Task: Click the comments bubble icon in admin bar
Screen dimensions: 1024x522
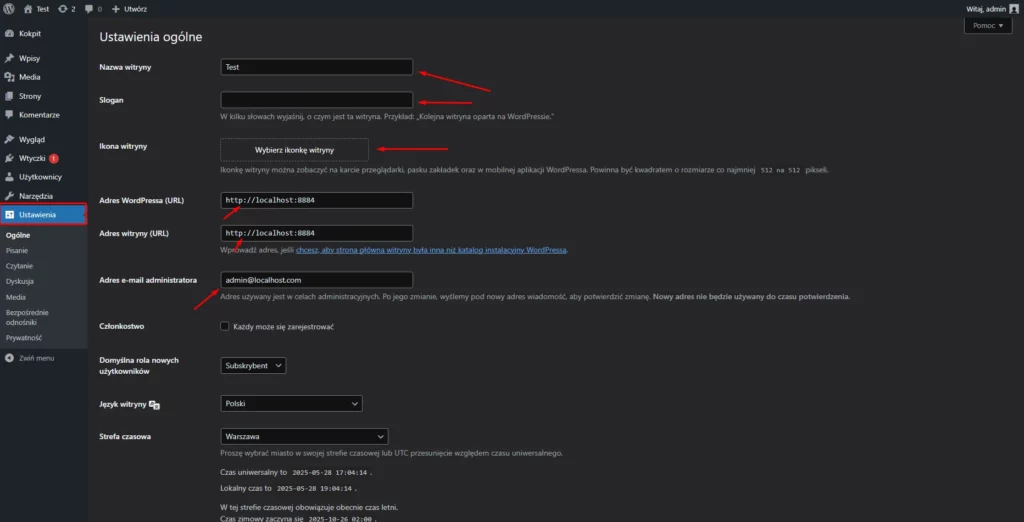Action: [x=88, y=8]
